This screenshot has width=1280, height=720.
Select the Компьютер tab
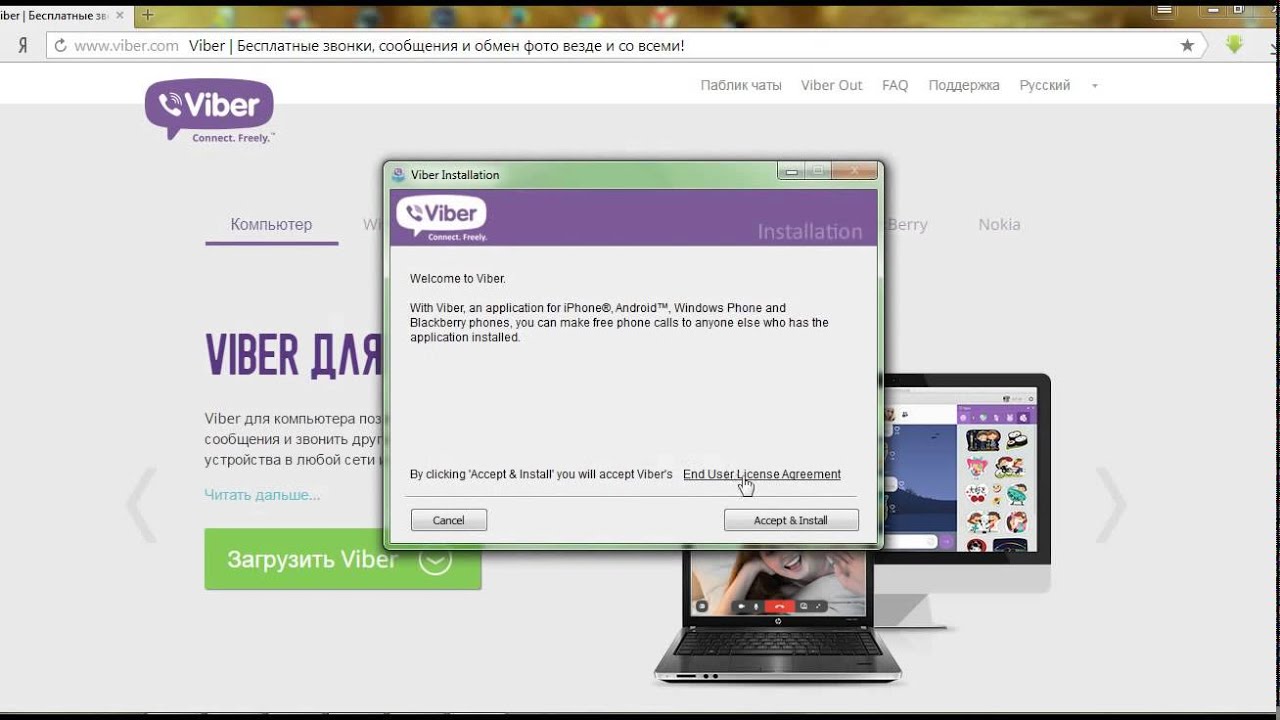click(271, 225)
